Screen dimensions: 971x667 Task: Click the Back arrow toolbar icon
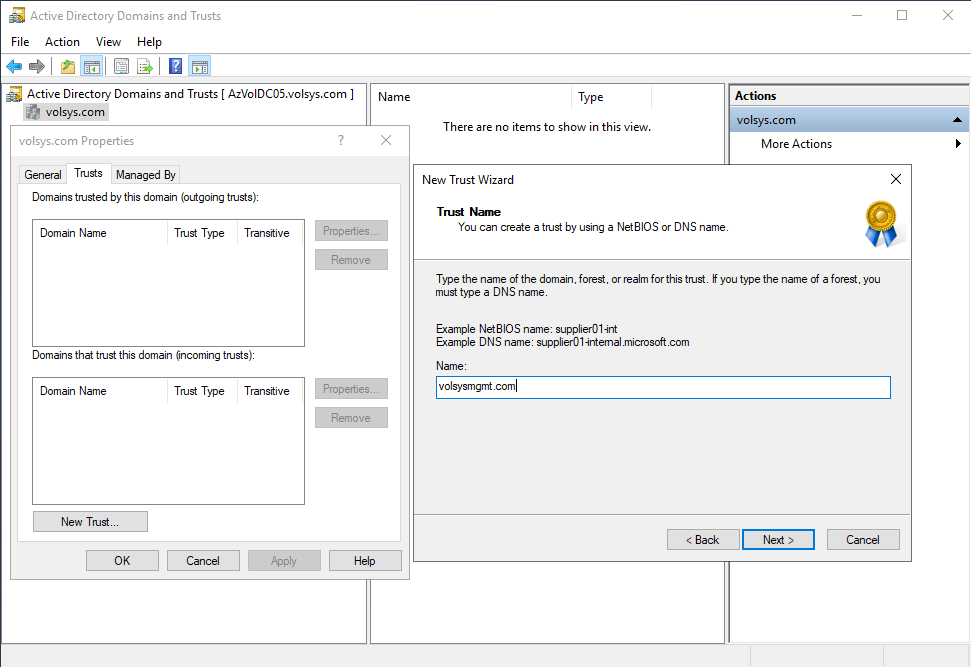(14, 67)
